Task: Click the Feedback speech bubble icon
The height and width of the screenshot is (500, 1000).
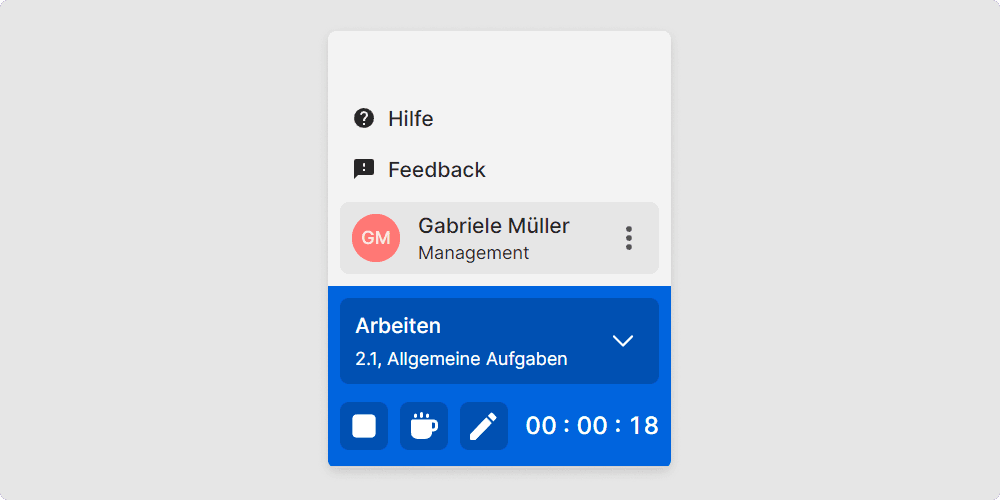Action: [364, 170]
